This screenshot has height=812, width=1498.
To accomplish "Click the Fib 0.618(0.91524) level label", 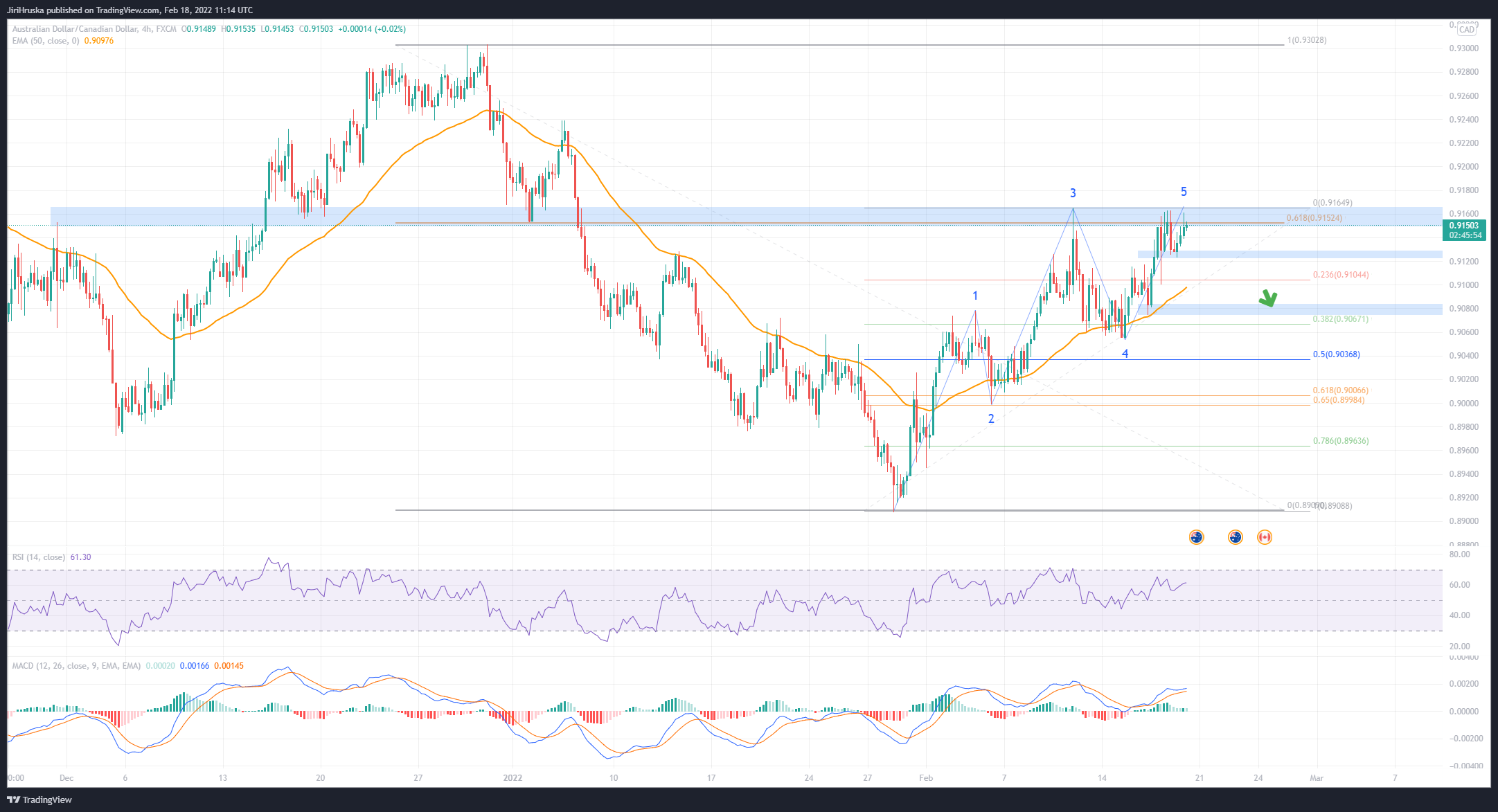I will tap(1314, 218).
